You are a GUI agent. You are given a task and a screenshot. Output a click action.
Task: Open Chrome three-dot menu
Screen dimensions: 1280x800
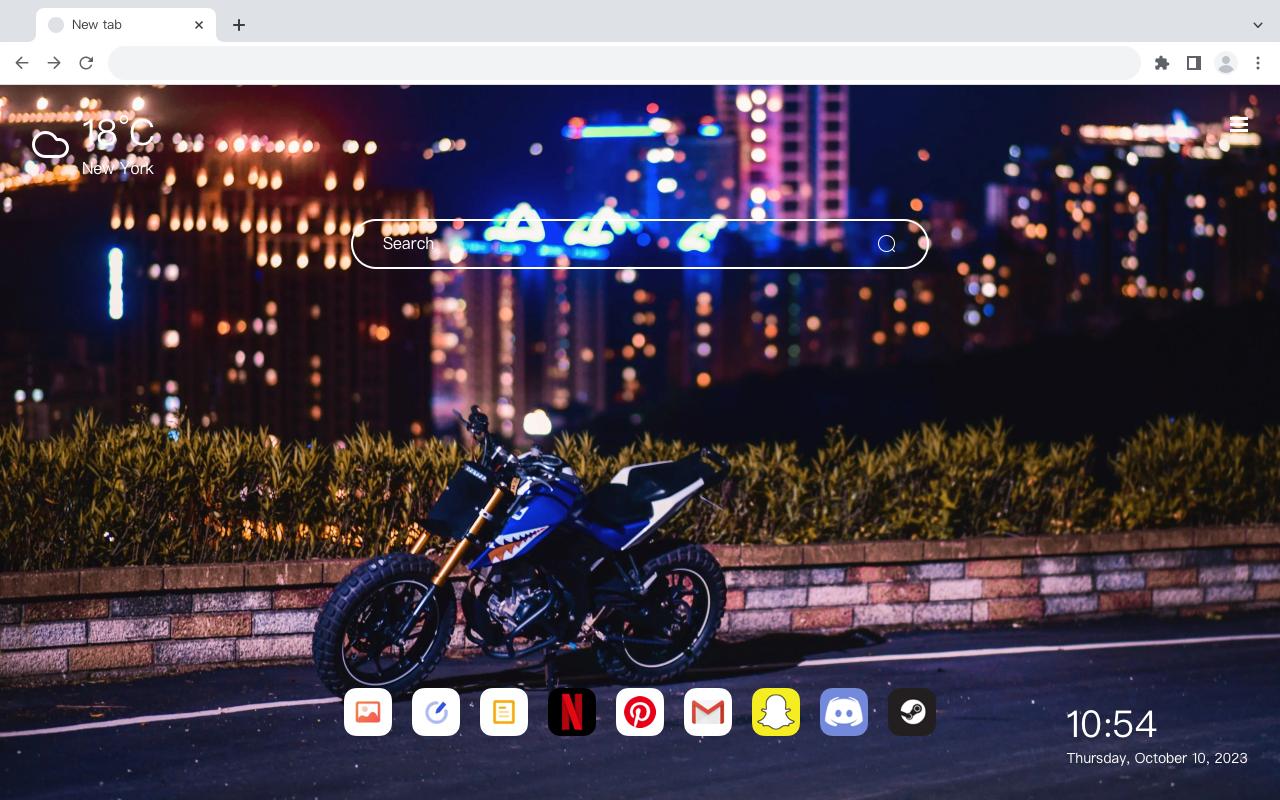click(x=1258, y=63)
